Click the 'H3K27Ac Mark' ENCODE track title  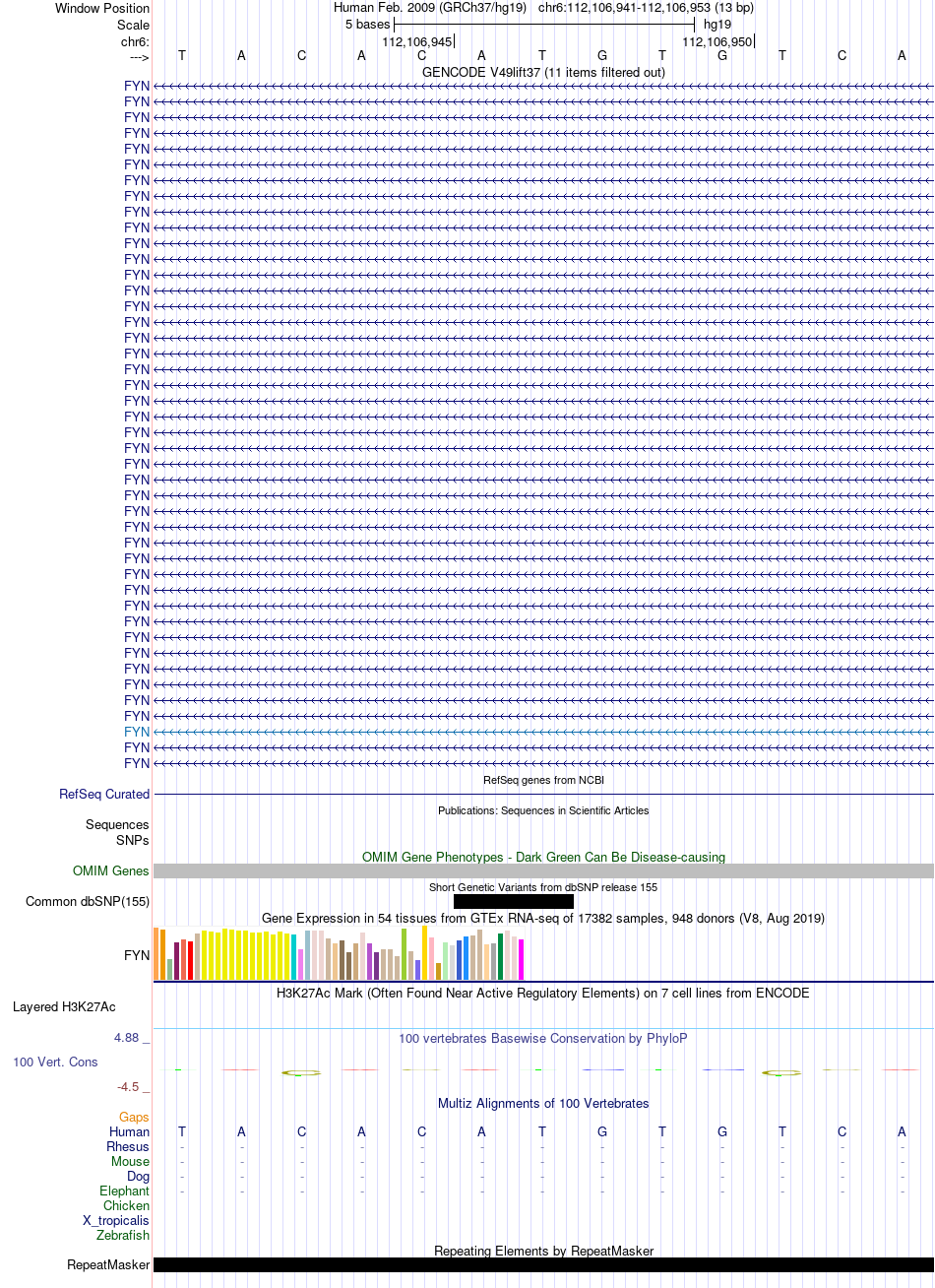(x=543, y=993)
